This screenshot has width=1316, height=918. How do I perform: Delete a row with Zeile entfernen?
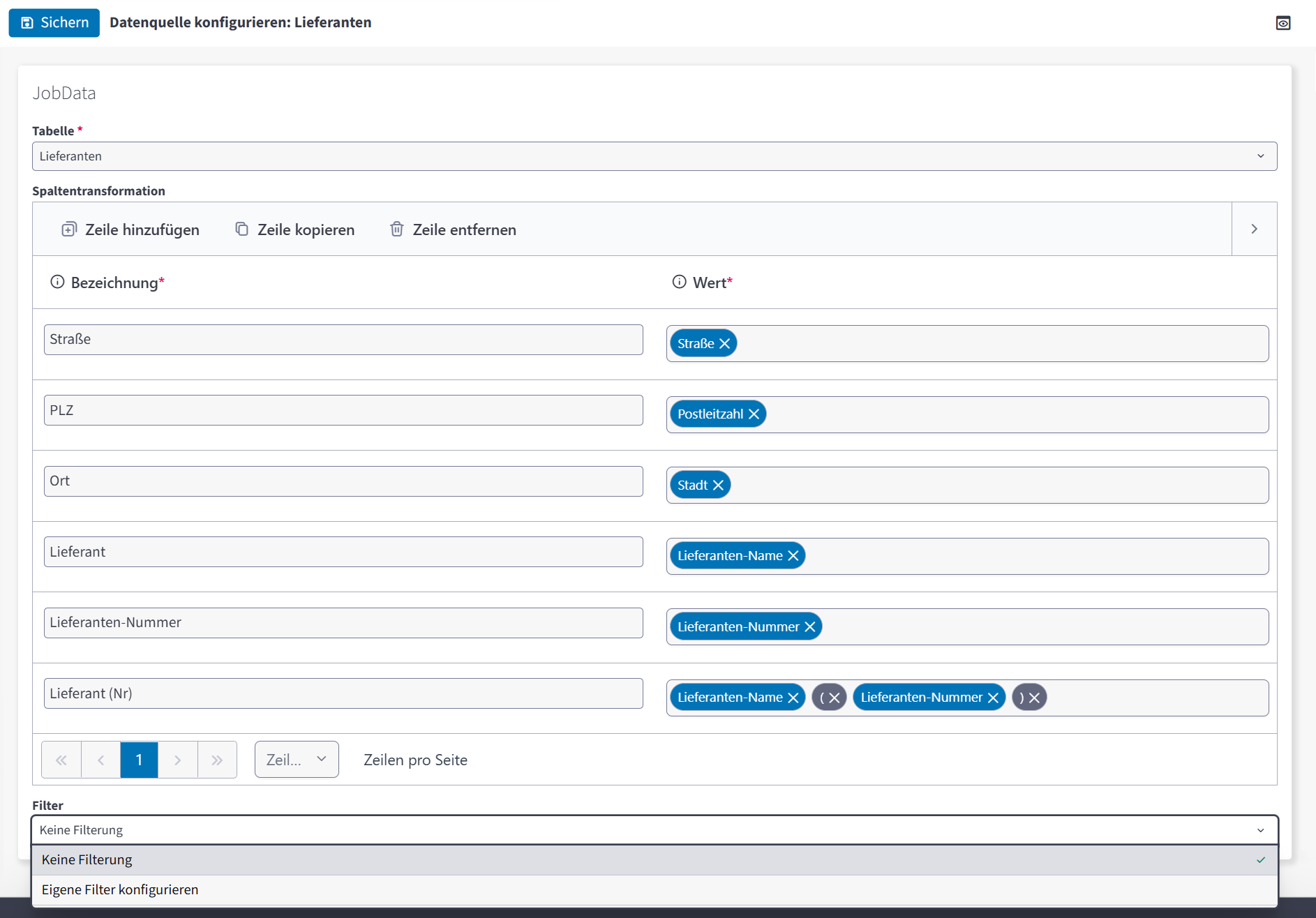453,229
